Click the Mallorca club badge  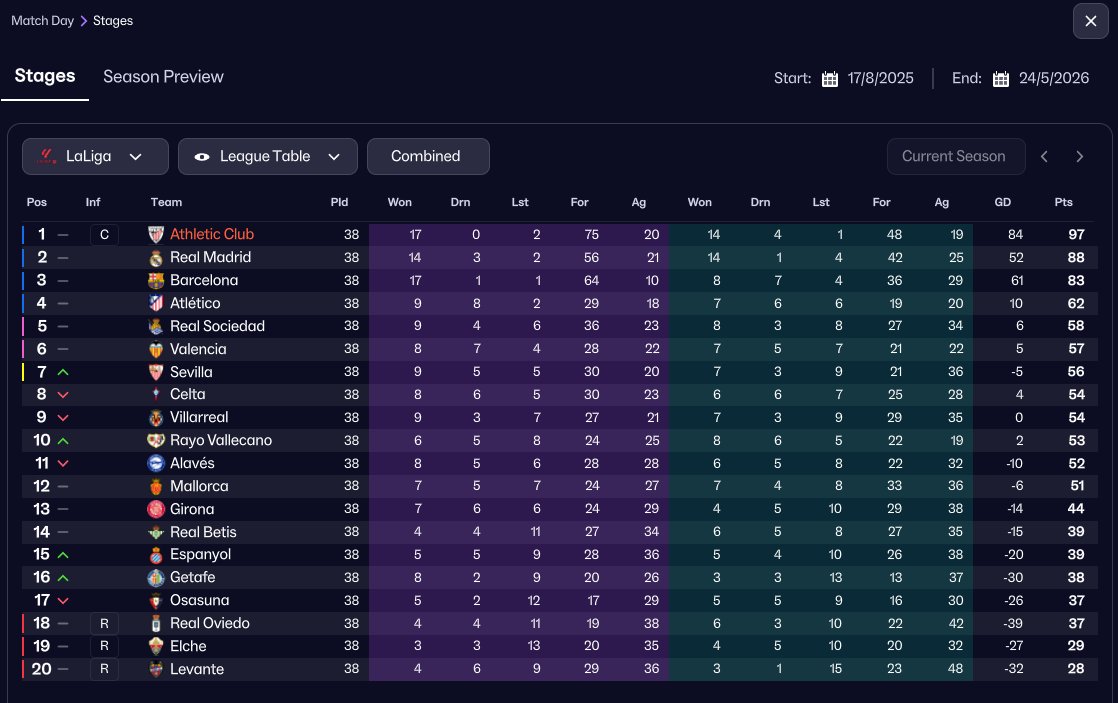155,486
